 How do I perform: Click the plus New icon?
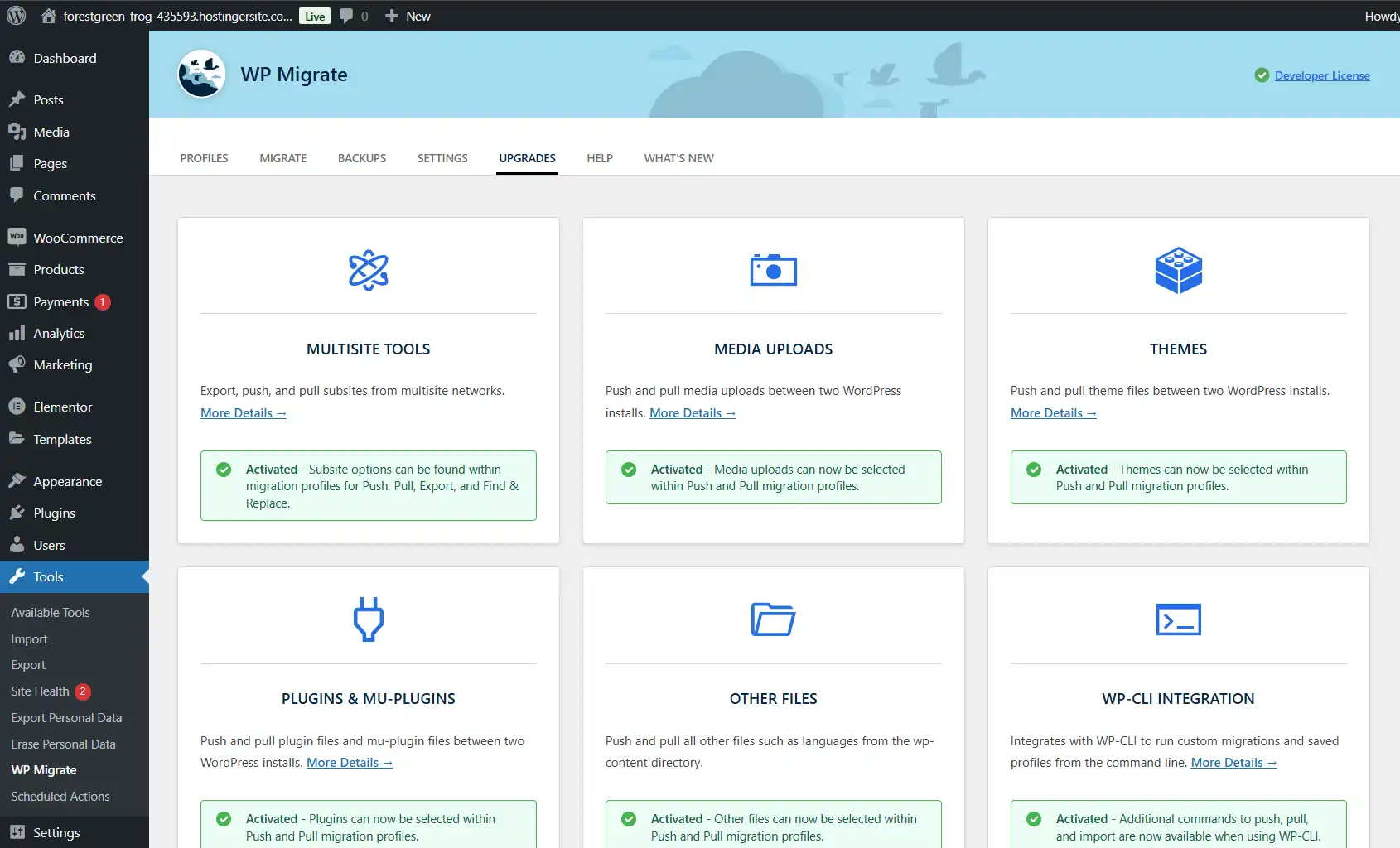point(392,16)
